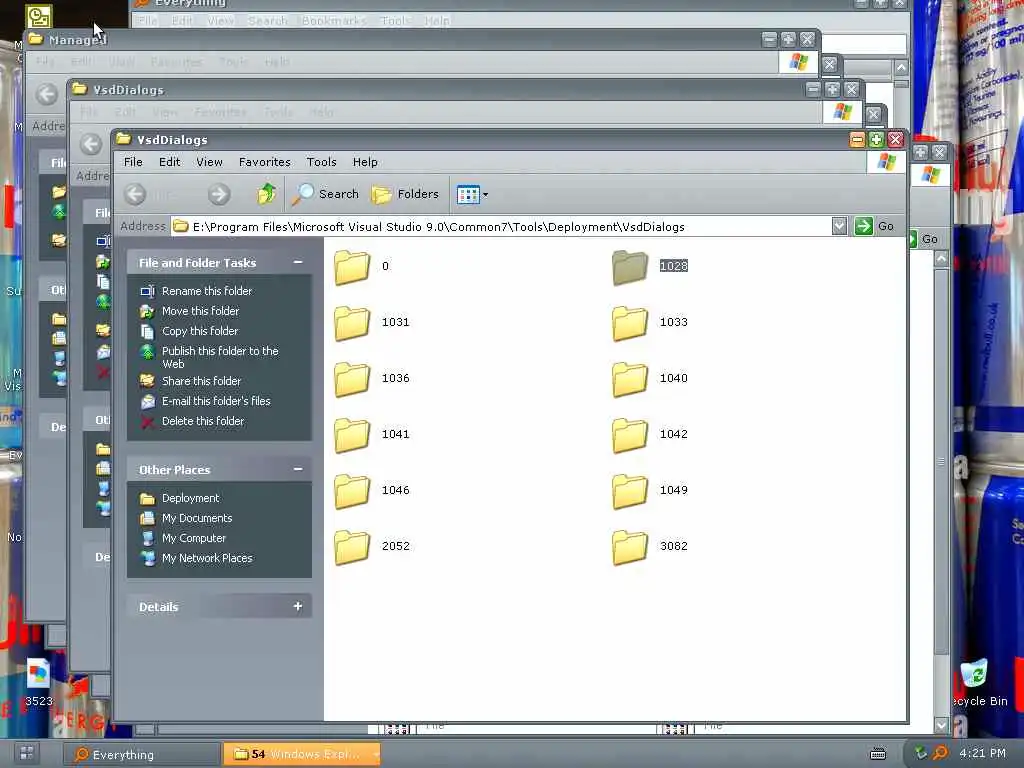The width and height of the screenshot is (1024, 768).
Task: Select folder 1040
Action: [630, 379]
